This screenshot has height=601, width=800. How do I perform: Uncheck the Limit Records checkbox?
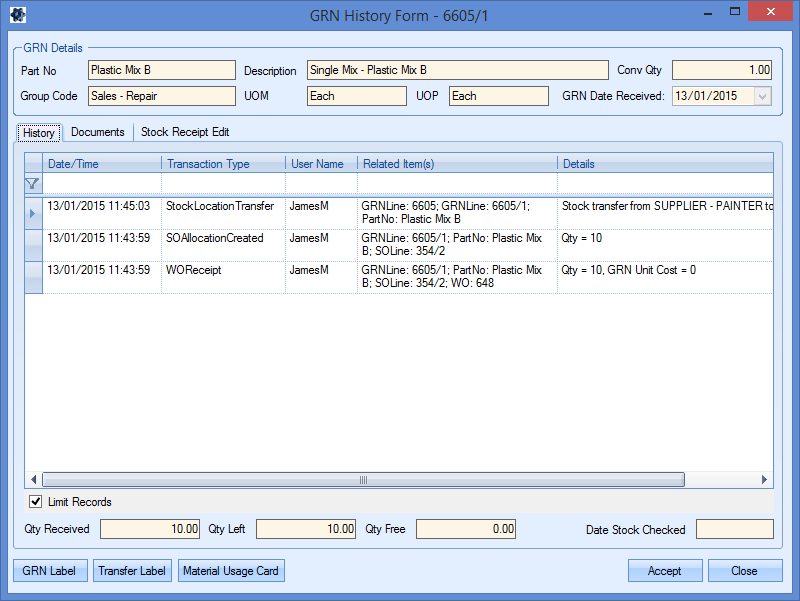coord(36,502)
